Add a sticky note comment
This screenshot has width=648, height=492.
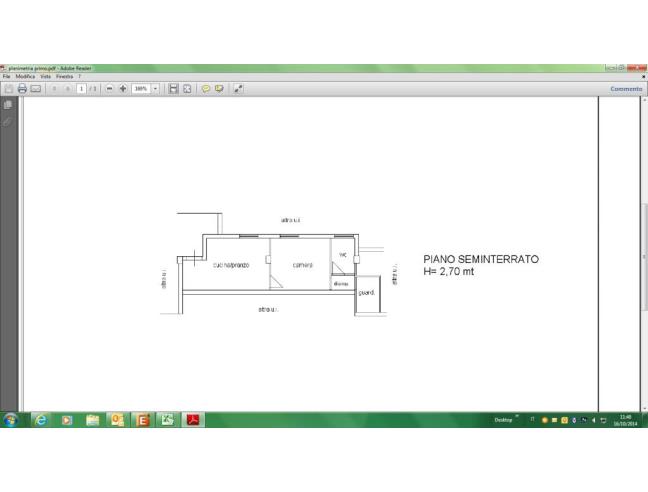tap(207, 88)
